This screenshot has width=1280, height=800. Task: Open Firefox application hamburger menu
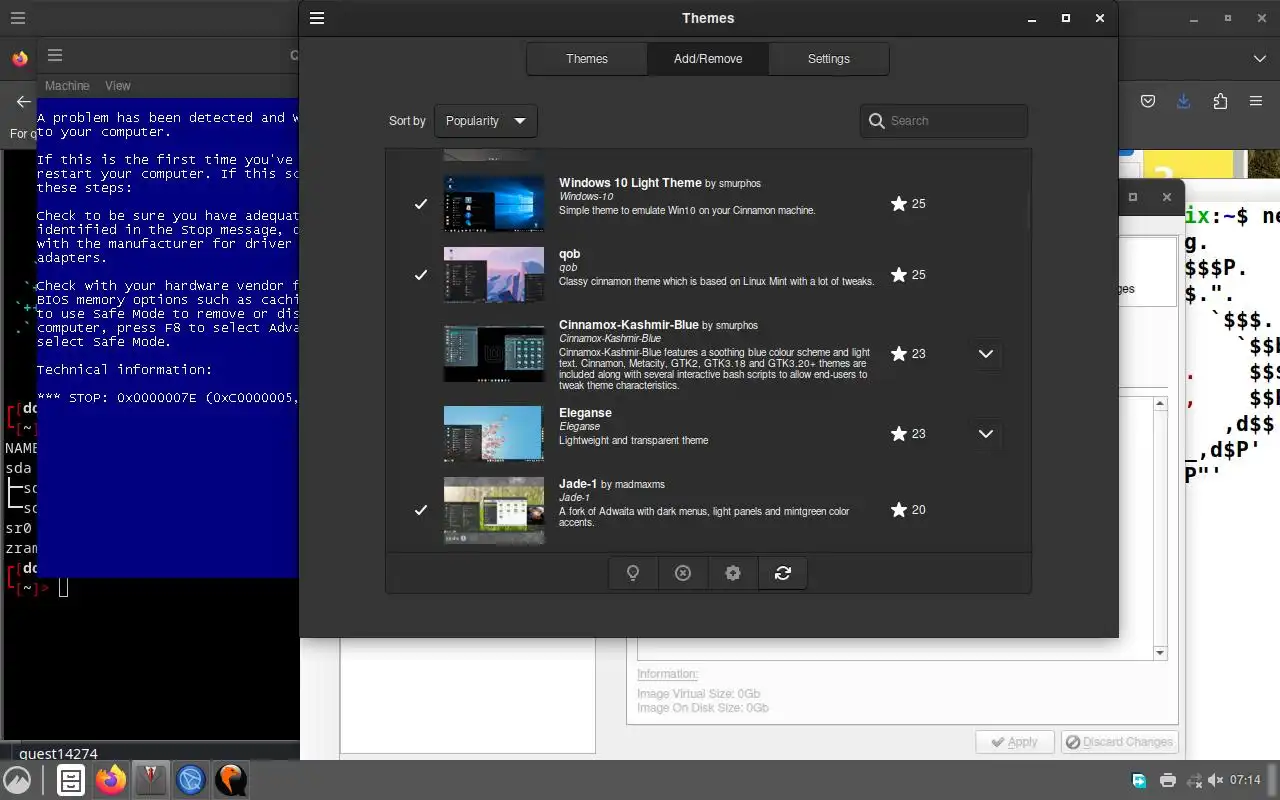pos(1256,101)
